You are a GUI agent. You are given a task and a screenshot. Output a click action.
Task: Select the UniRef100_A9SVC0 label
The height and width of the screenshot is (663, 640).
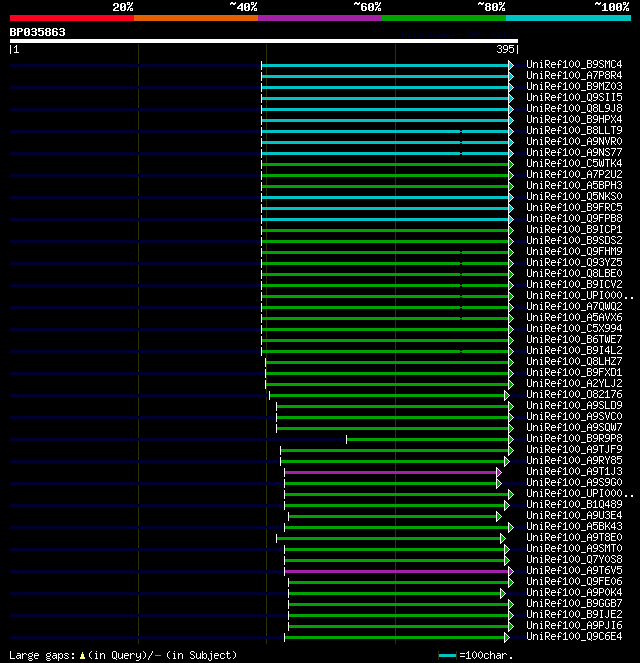[x=574, y=416]
